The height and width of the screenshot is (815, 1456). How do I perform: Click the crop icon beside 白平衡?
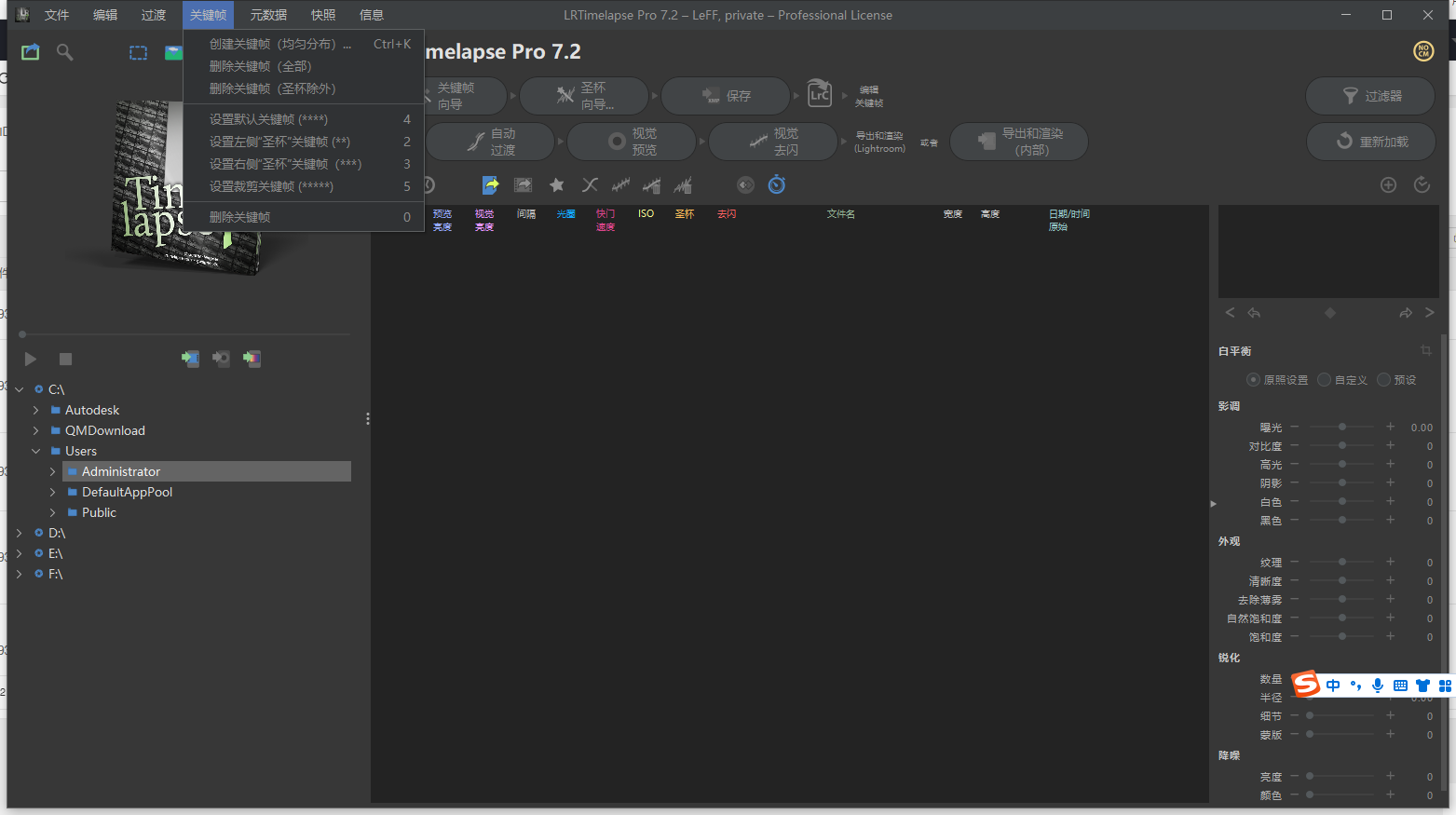(1426, 350)
